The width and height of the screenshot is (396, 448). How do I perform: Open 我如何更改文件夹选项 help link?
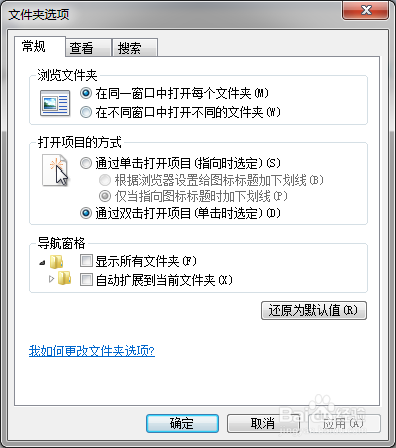pos(92,351)
